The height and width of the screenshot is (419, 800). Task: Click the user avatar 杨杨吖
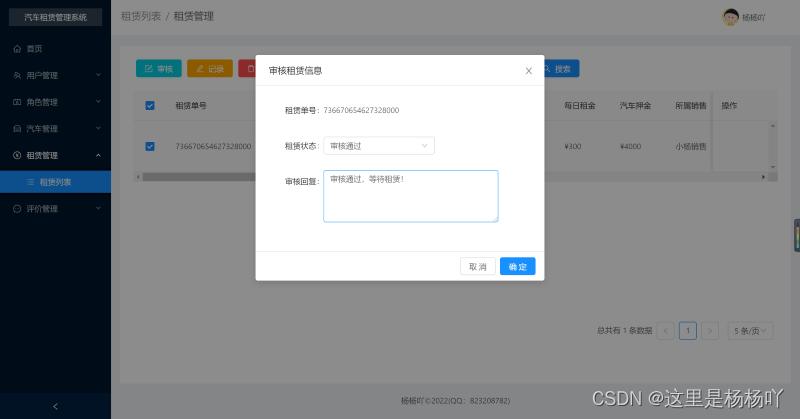(x=731, y=17)
